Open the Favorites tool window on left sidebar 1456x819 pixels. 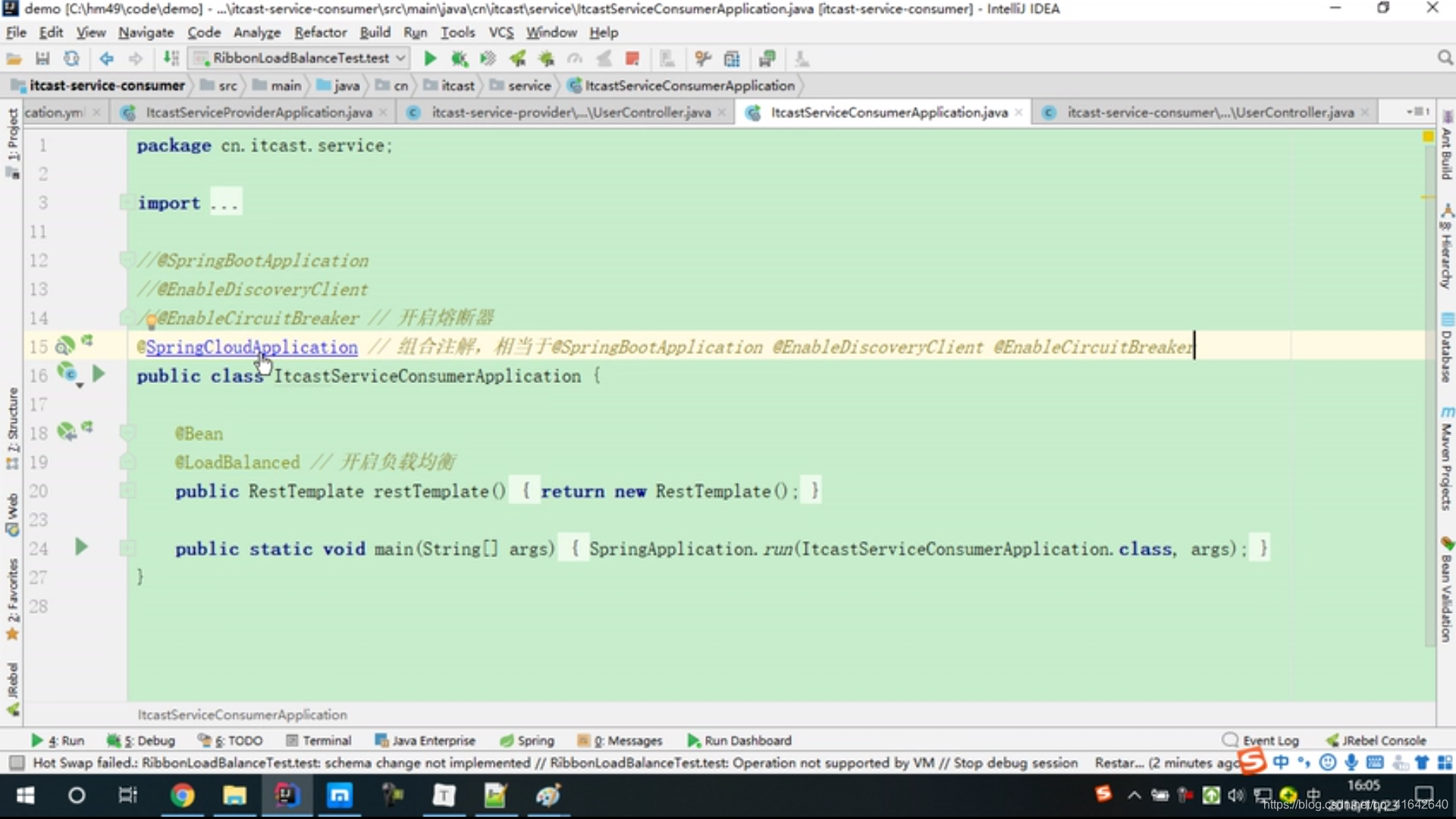12,599
